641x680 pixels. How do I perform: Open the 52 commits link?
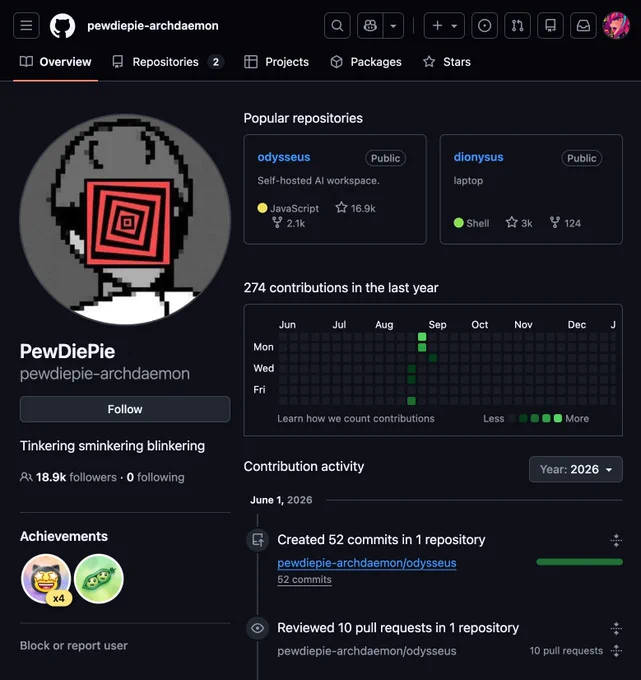tap(304, 579)
